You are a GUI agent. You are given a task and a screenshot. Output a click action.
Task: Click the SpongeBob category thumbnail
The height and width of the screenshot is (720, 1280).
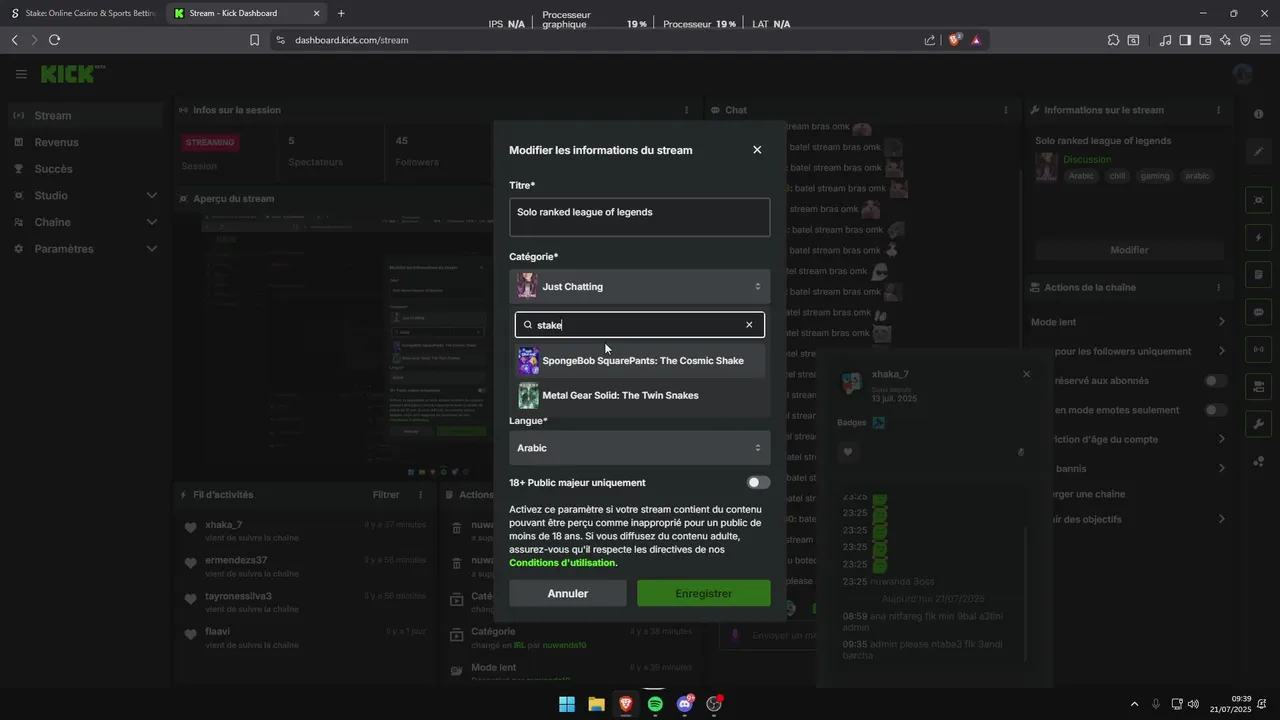(x=528, y=361)
